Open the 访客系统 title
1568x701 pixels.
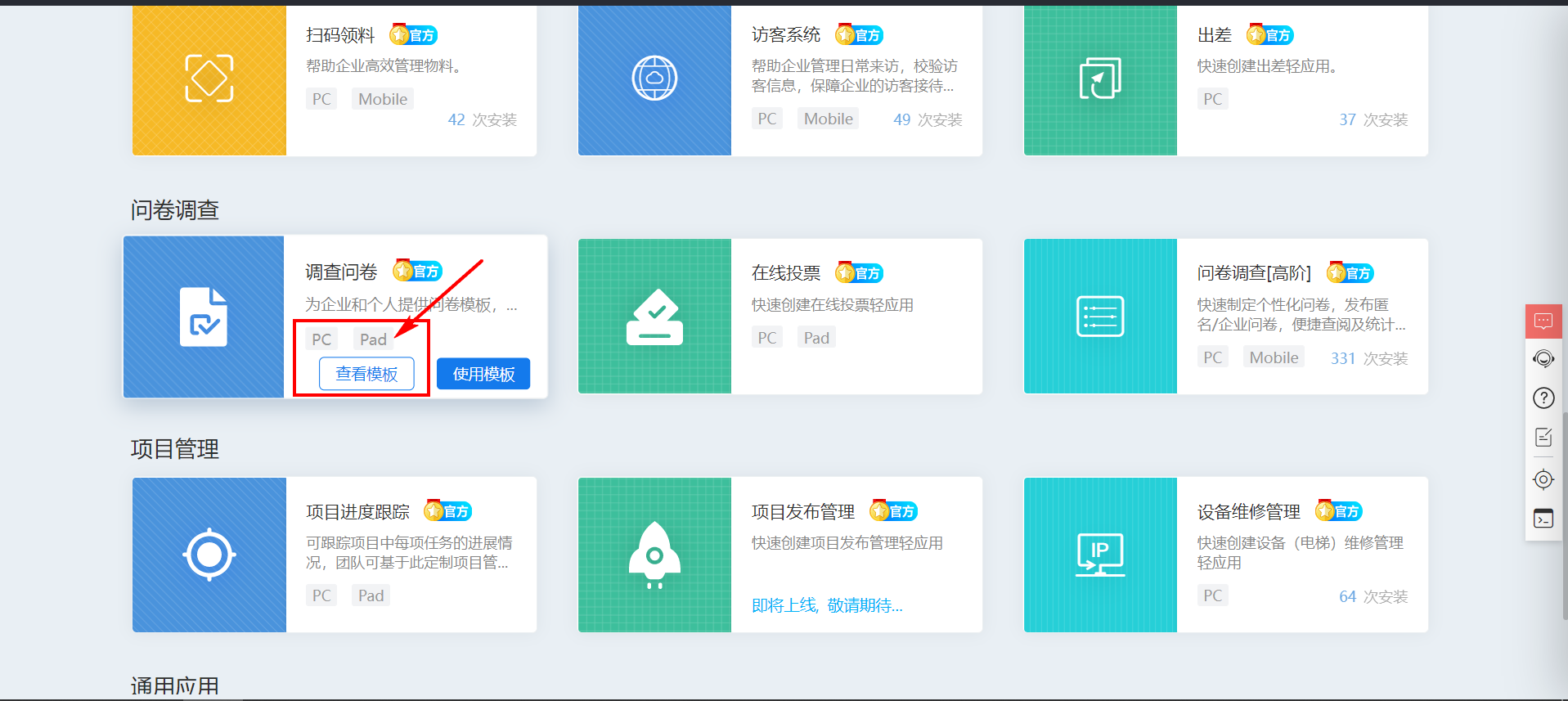[786, 34]
